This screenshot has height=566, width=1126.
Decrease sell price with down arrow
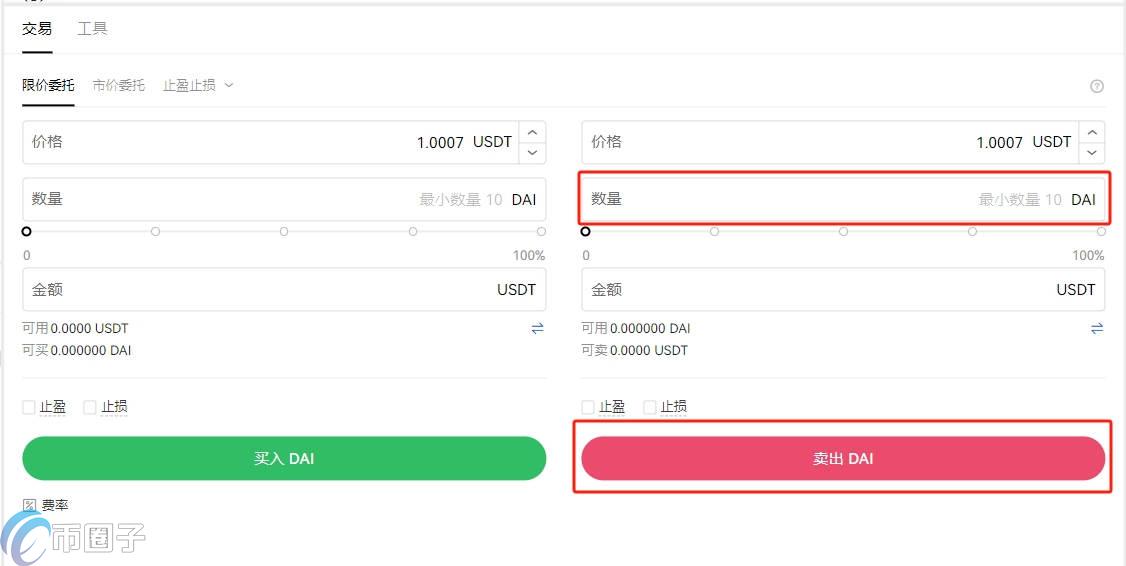click(x=1092, y=152)
